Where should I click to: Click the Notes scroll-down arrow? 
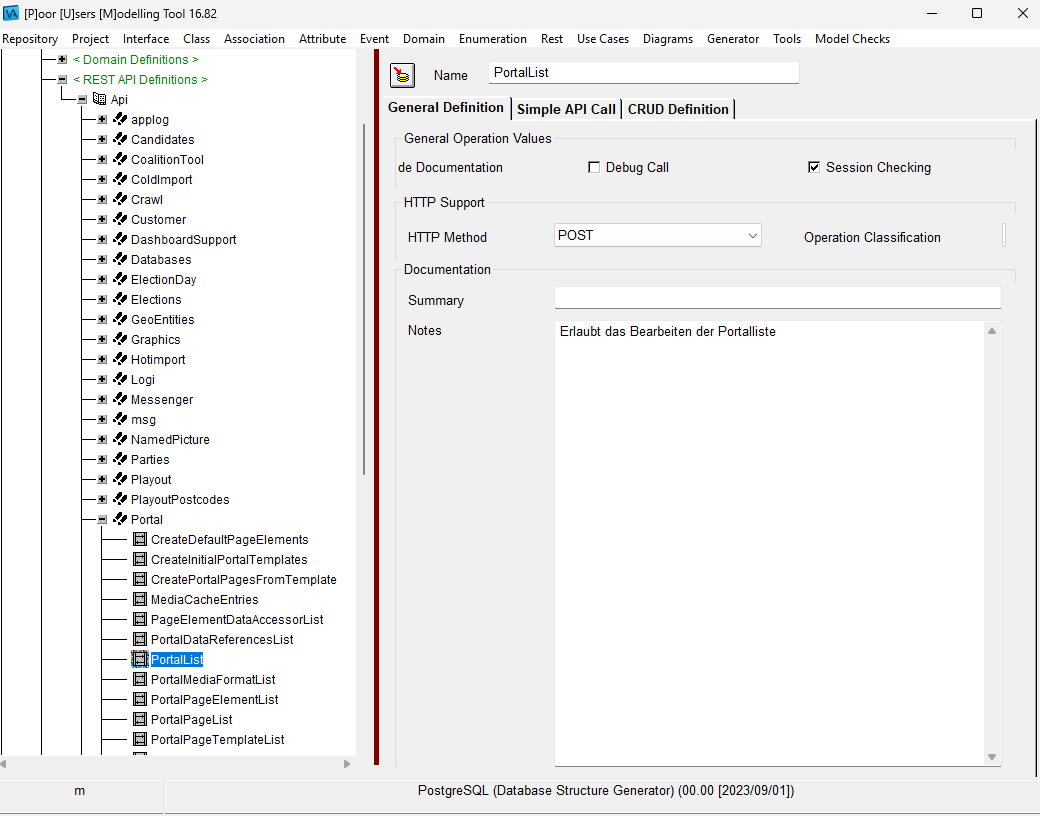(992, 757)
